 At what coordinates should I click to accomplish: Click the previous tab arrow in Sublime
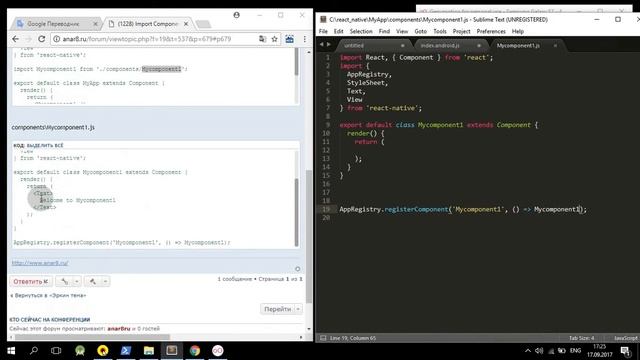click(322, 45)
